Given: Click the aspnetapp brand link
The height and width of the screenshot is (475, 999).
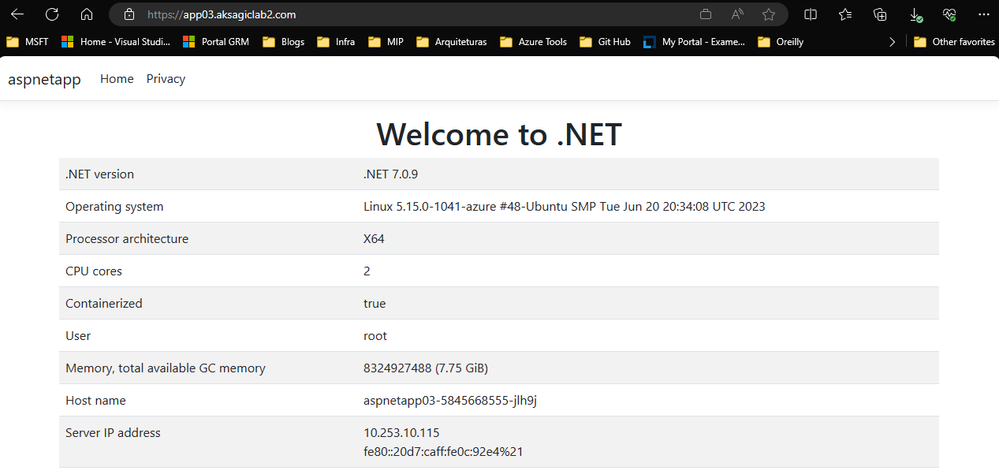Looking at the screenshot, I should [x=44, y=80].
